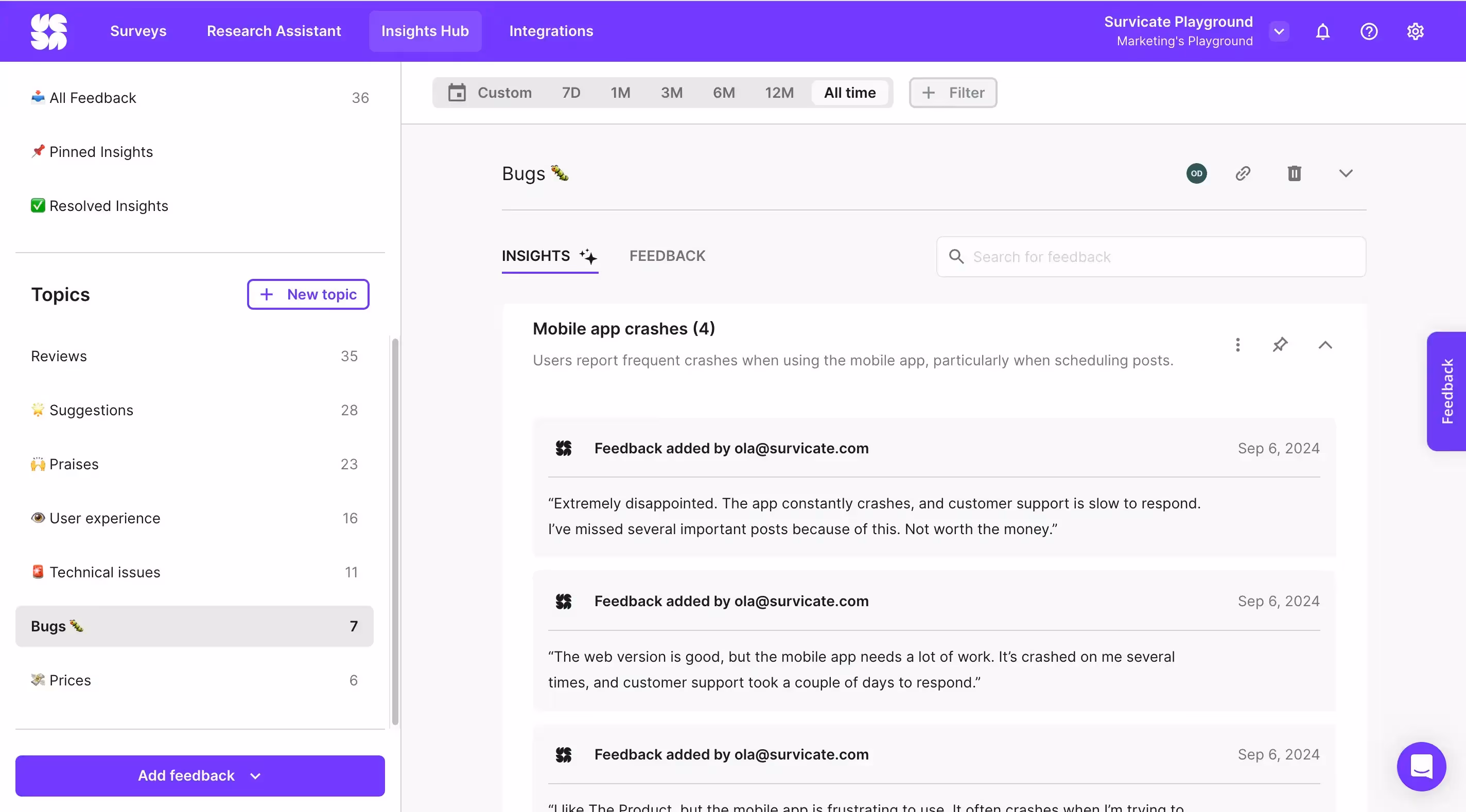Select the Praises topic

195,464
